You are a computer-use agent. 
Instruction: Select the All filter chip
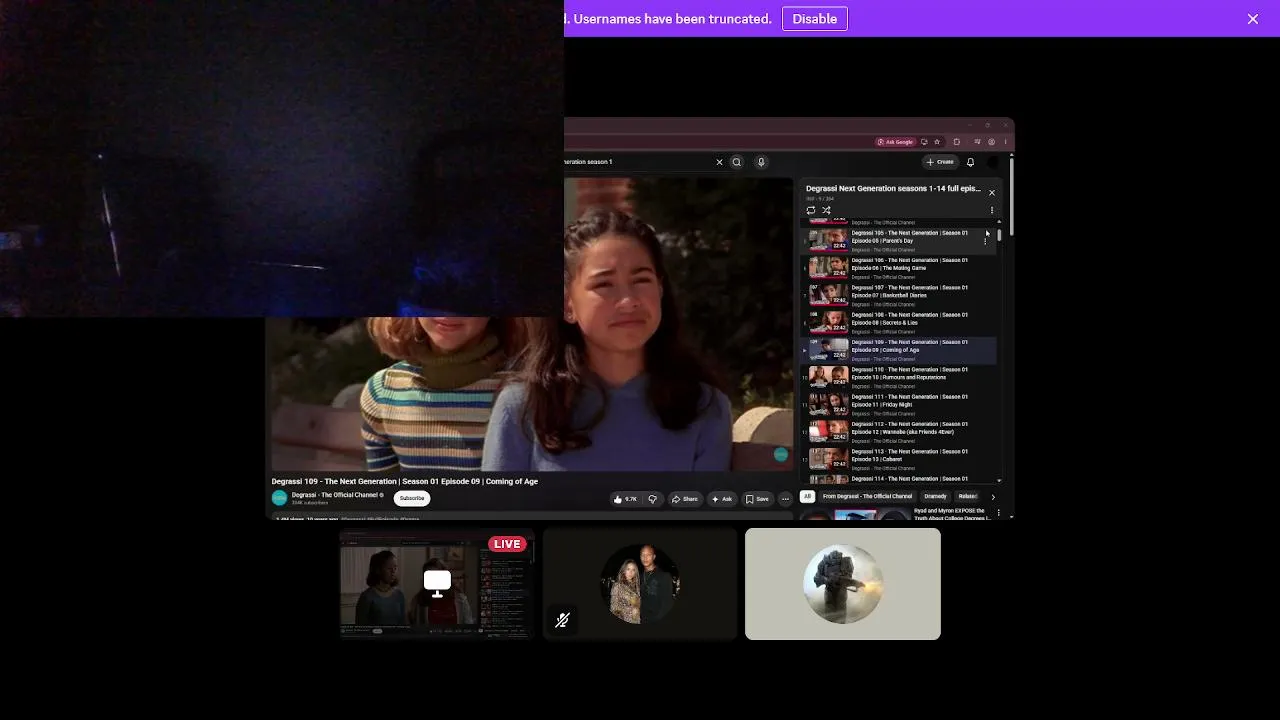(x=807, y=496)
